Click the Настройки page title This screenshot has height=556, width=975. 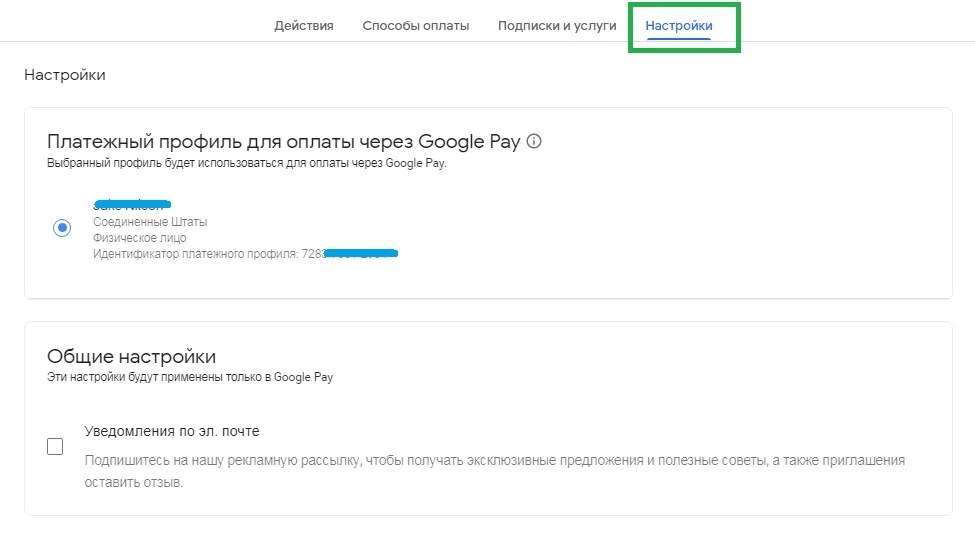click(x=65, y=75)
